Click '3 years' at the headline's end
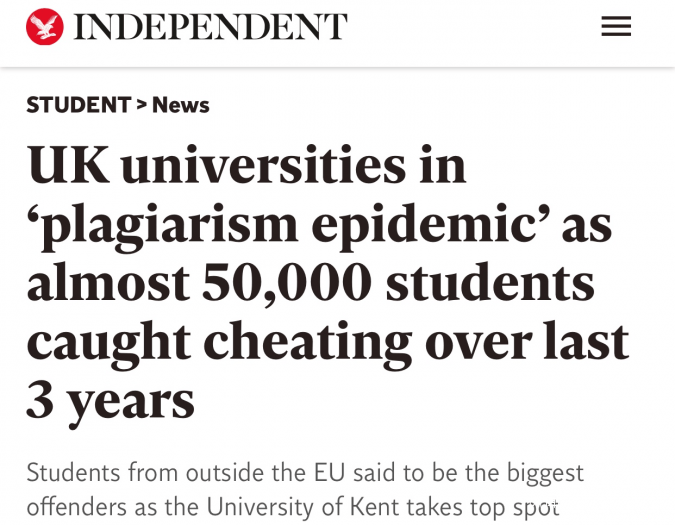The image size is (675, 525). [x=110, y=398]
